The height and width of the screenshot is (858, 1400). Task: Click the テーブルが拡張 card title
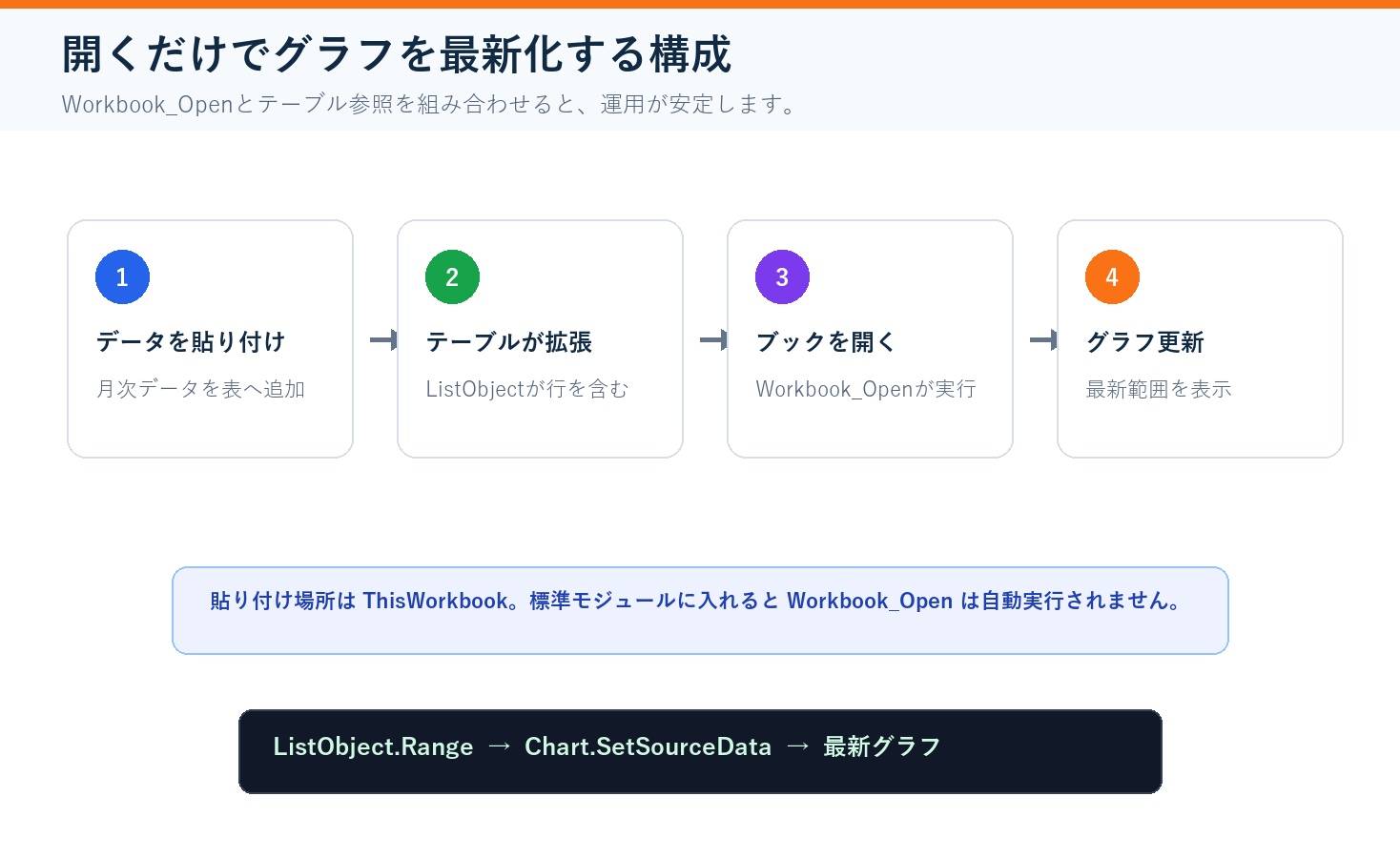tap(509, 341)
